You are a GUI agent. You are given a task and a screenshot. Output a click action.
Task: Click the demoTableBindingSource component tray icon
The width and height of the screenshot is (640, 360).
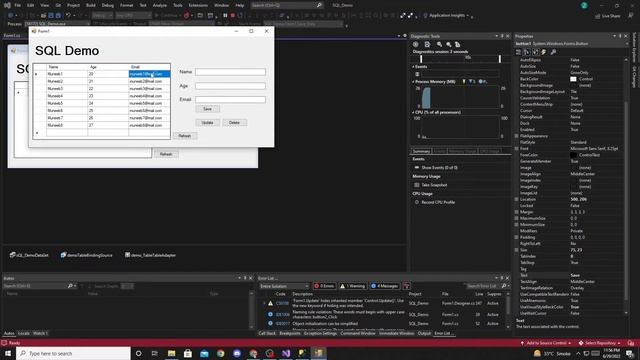tap(63, 255)
